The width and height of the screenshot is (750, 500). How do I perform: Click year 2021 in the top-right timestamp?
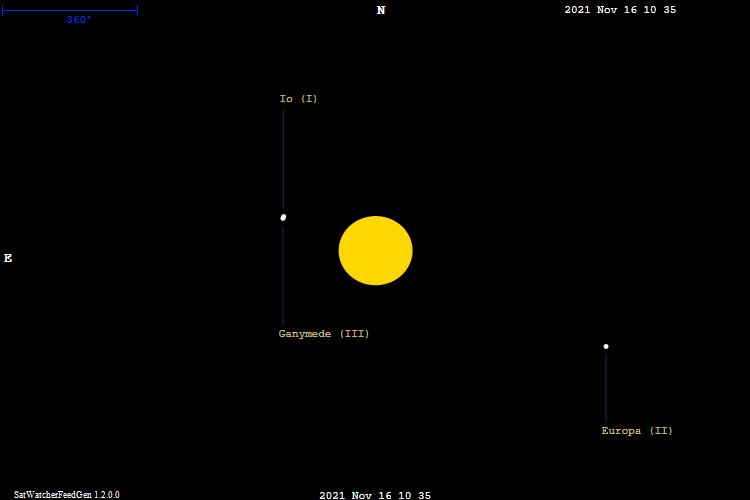point(577,10)
